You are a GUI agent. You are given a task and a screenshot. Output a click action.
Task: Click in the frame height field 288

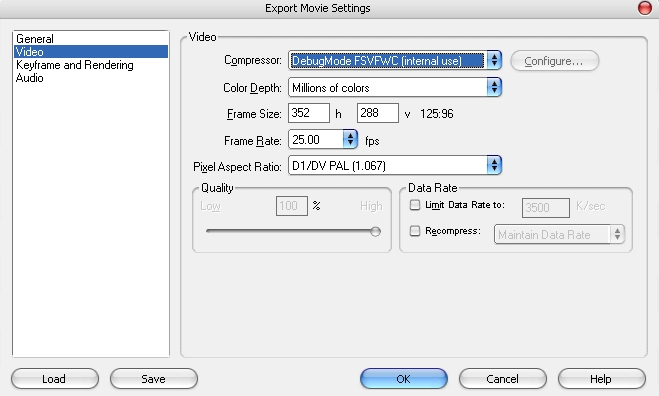point(378,113)
